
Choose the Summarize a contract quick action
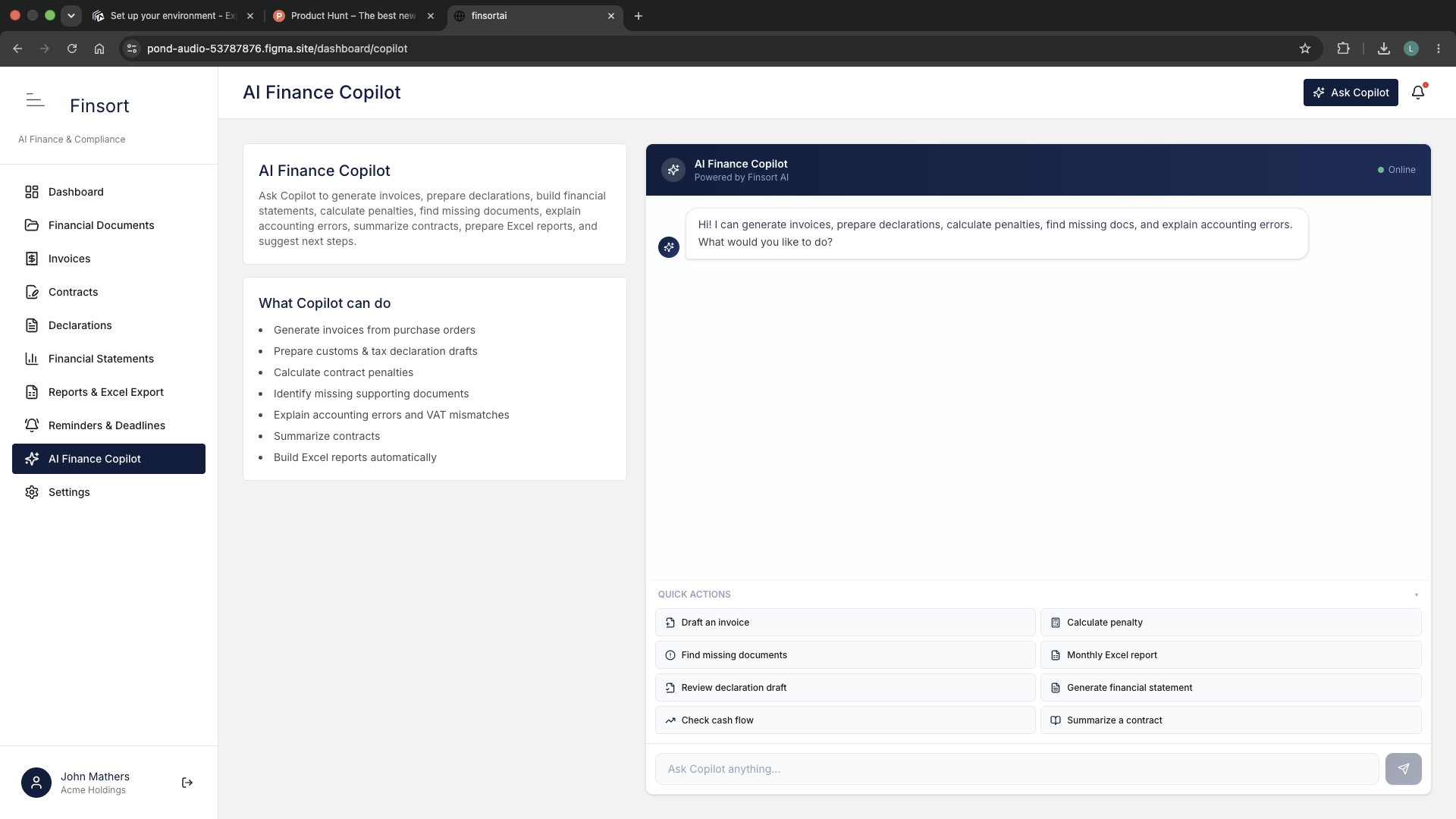point(1231,720)
